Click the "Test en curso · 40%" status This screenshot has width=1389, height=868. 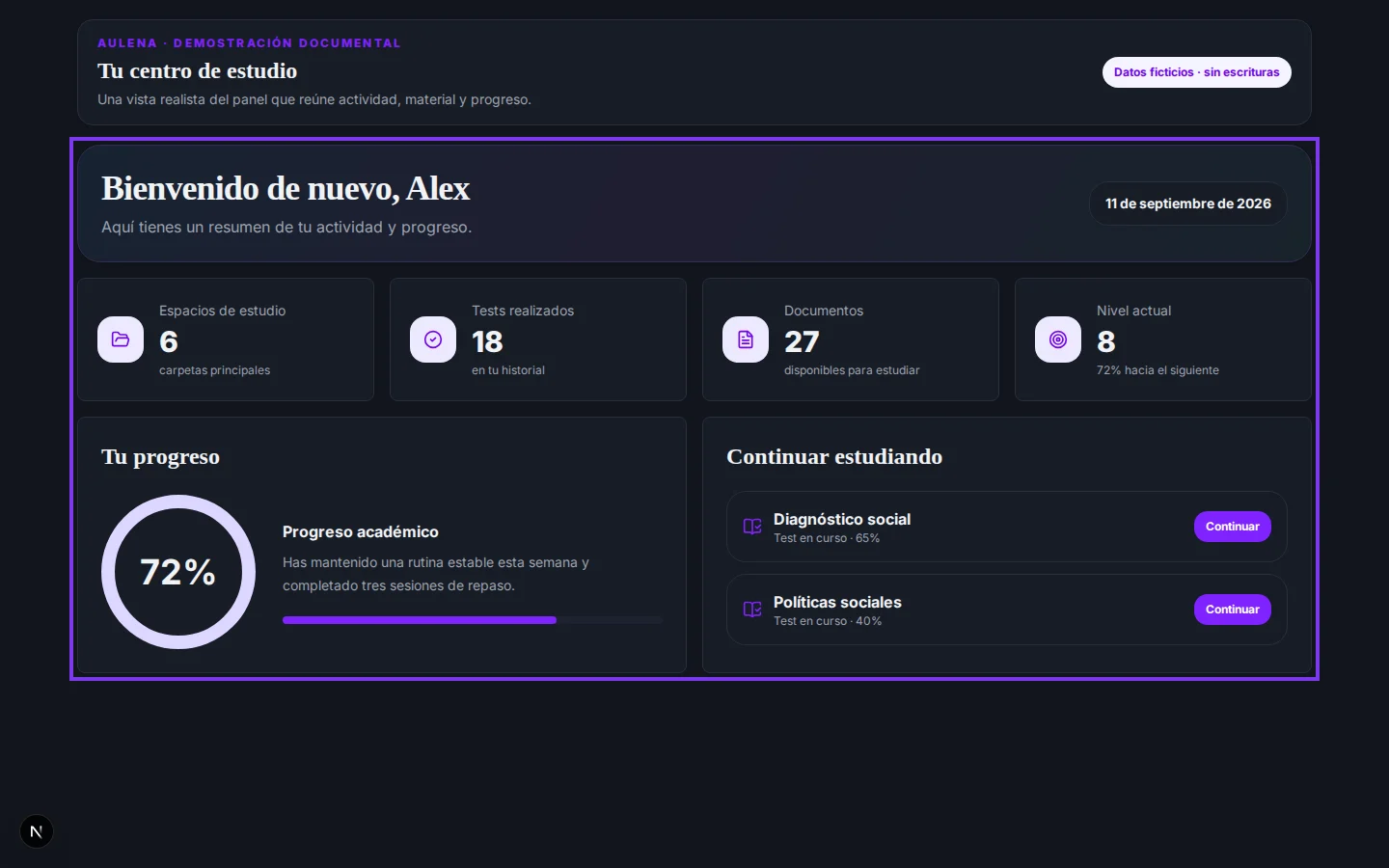tap(828, 621)
